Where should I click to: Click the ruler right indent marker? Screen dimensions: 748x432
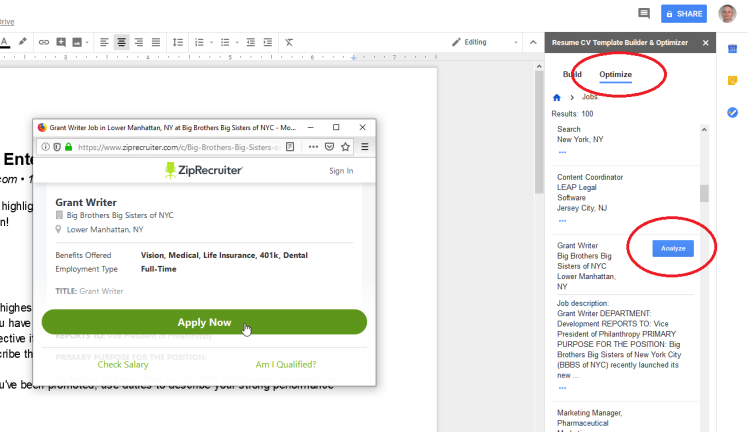tap(353, 58)
